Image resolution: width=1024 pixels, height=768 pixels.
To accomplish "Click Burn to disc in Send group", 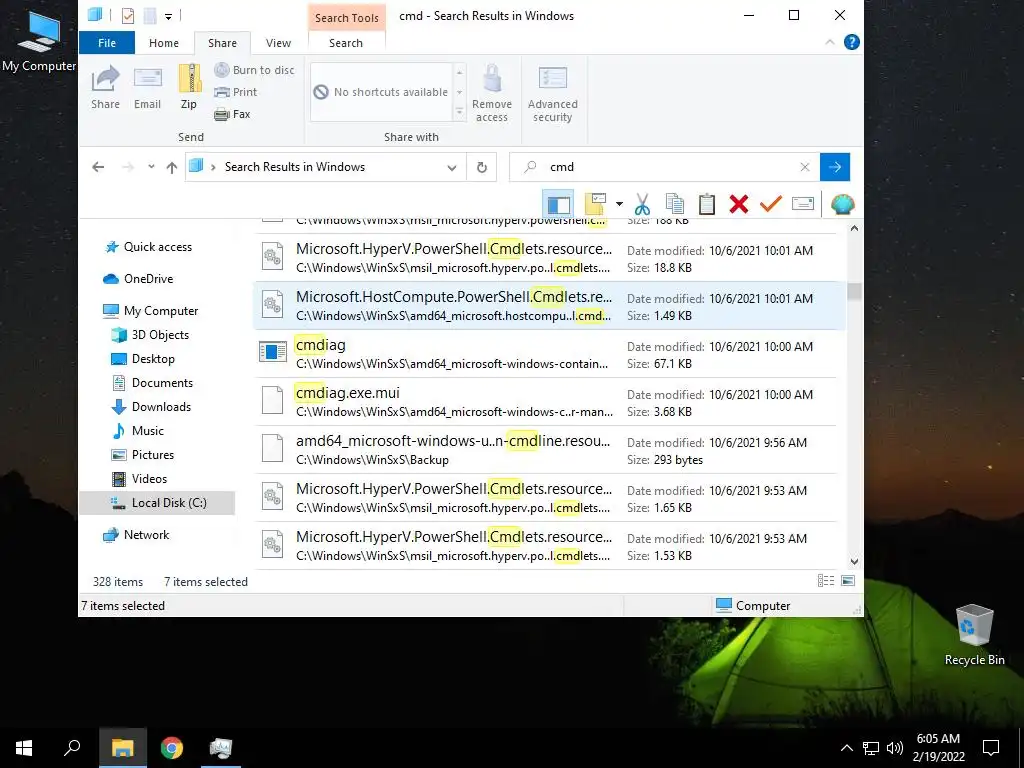I will [254, 70].
